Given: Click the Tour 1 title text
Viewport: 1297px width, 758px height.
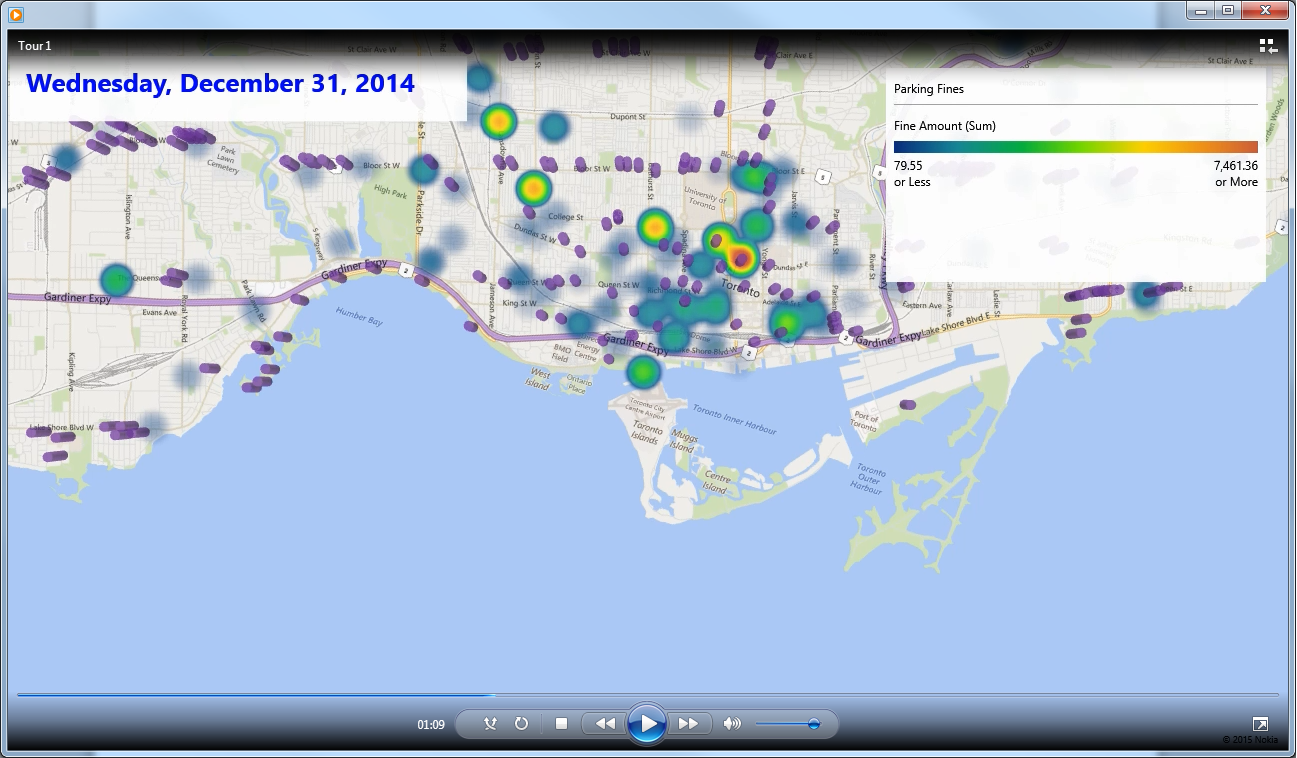Looking at the screenshot, I should 35,45.
